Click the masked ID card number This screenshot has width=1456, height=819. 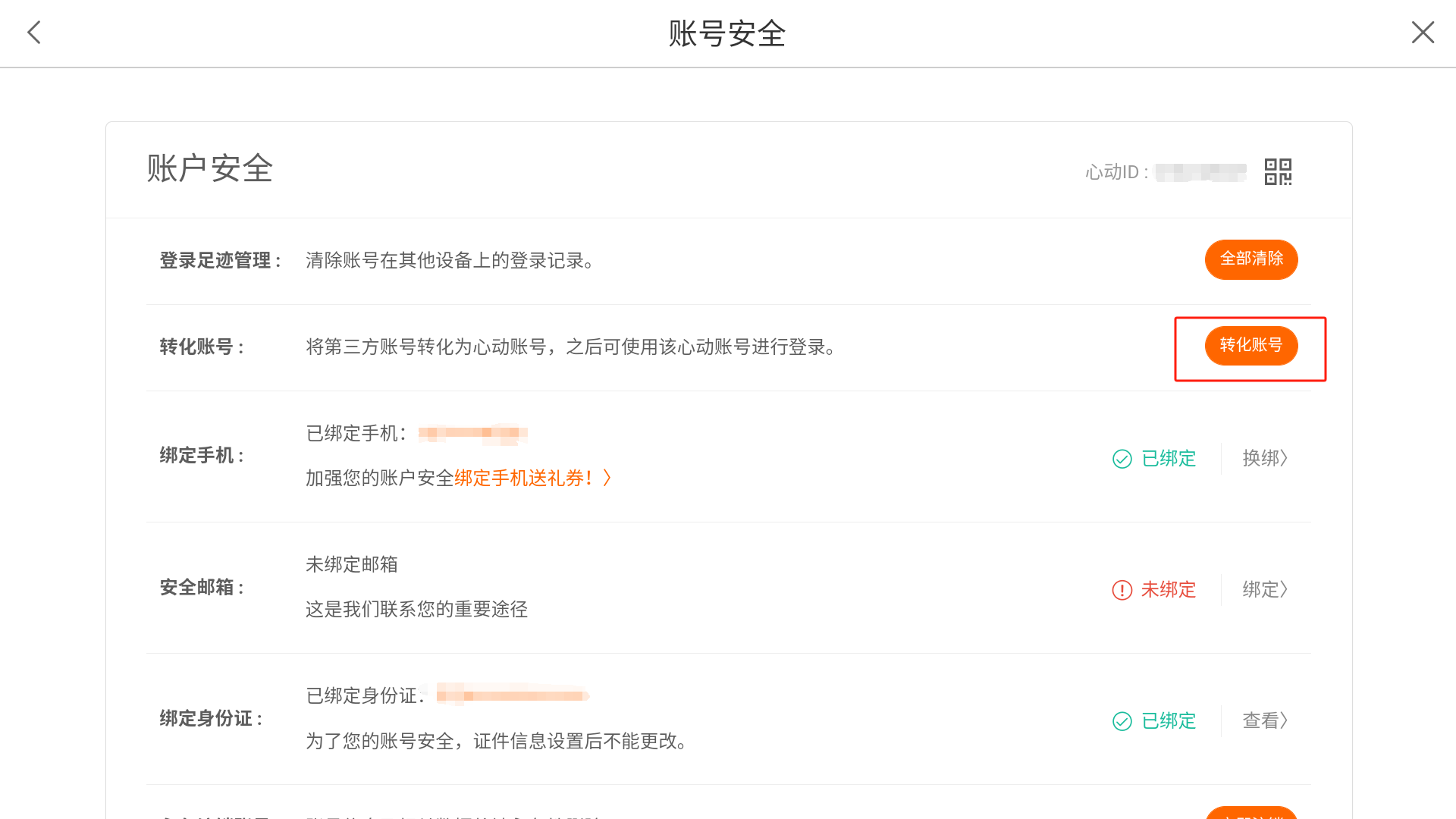click(x=512, y=695)
